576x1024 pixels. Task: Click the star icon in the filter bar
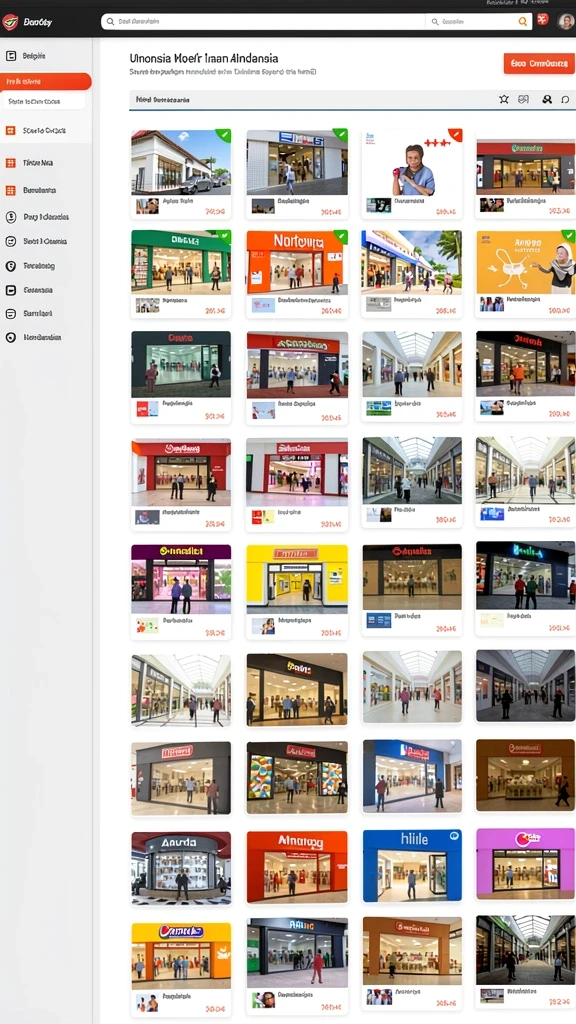504,99
